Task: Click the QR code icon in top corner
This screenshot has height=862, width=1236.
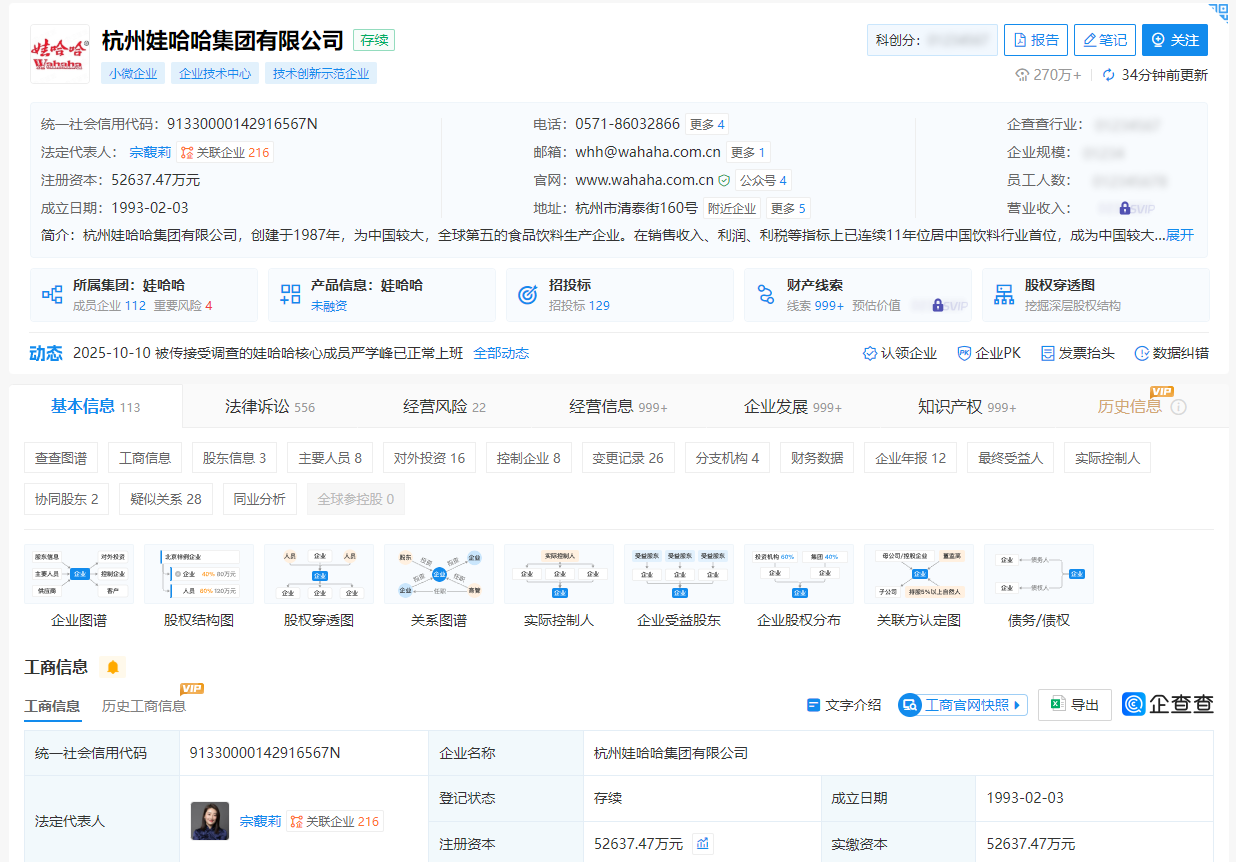Action: click(1218, 12)
